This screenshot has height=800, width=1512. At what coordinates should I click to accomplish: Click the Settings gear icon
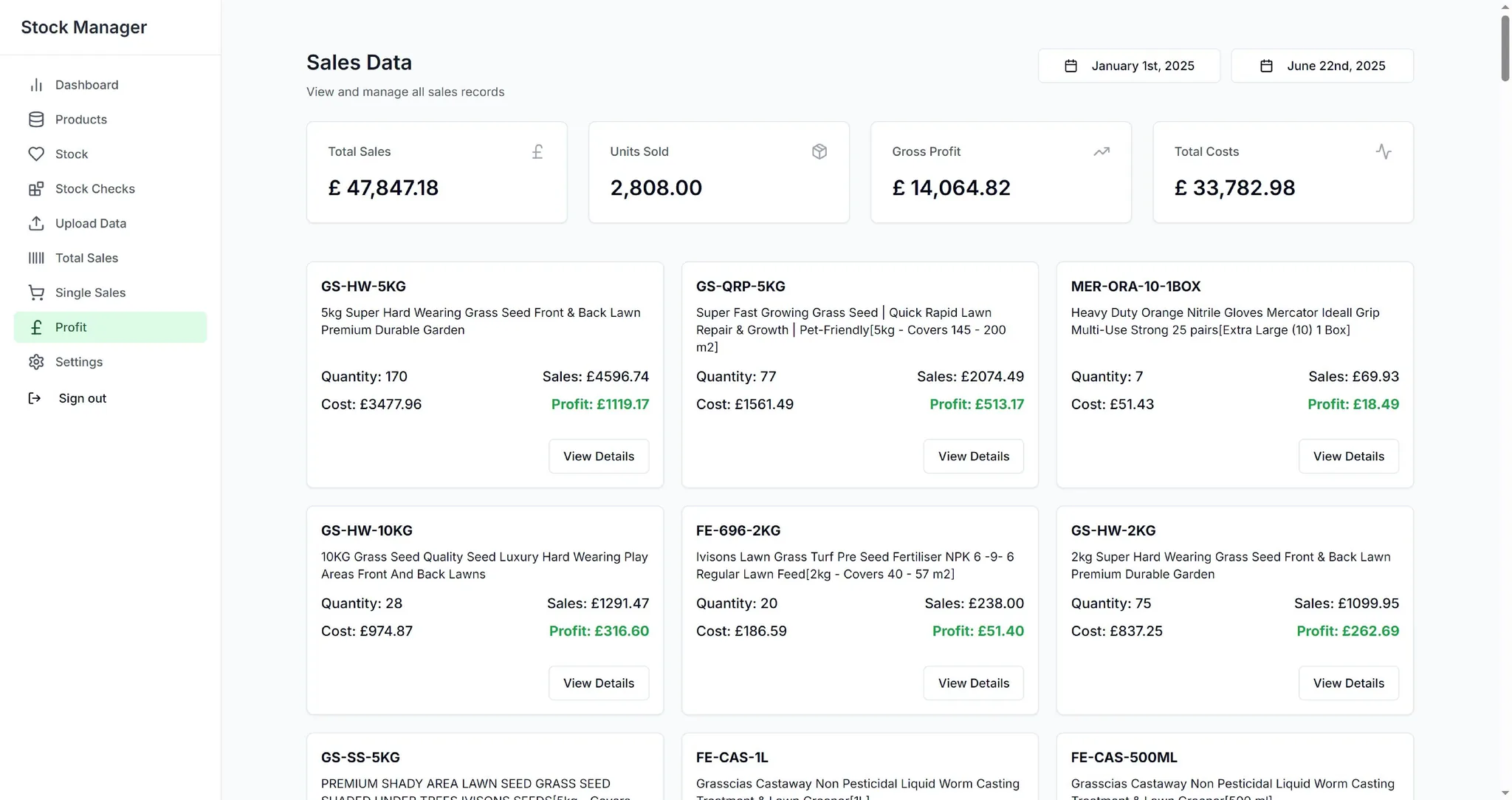point(36,363)
